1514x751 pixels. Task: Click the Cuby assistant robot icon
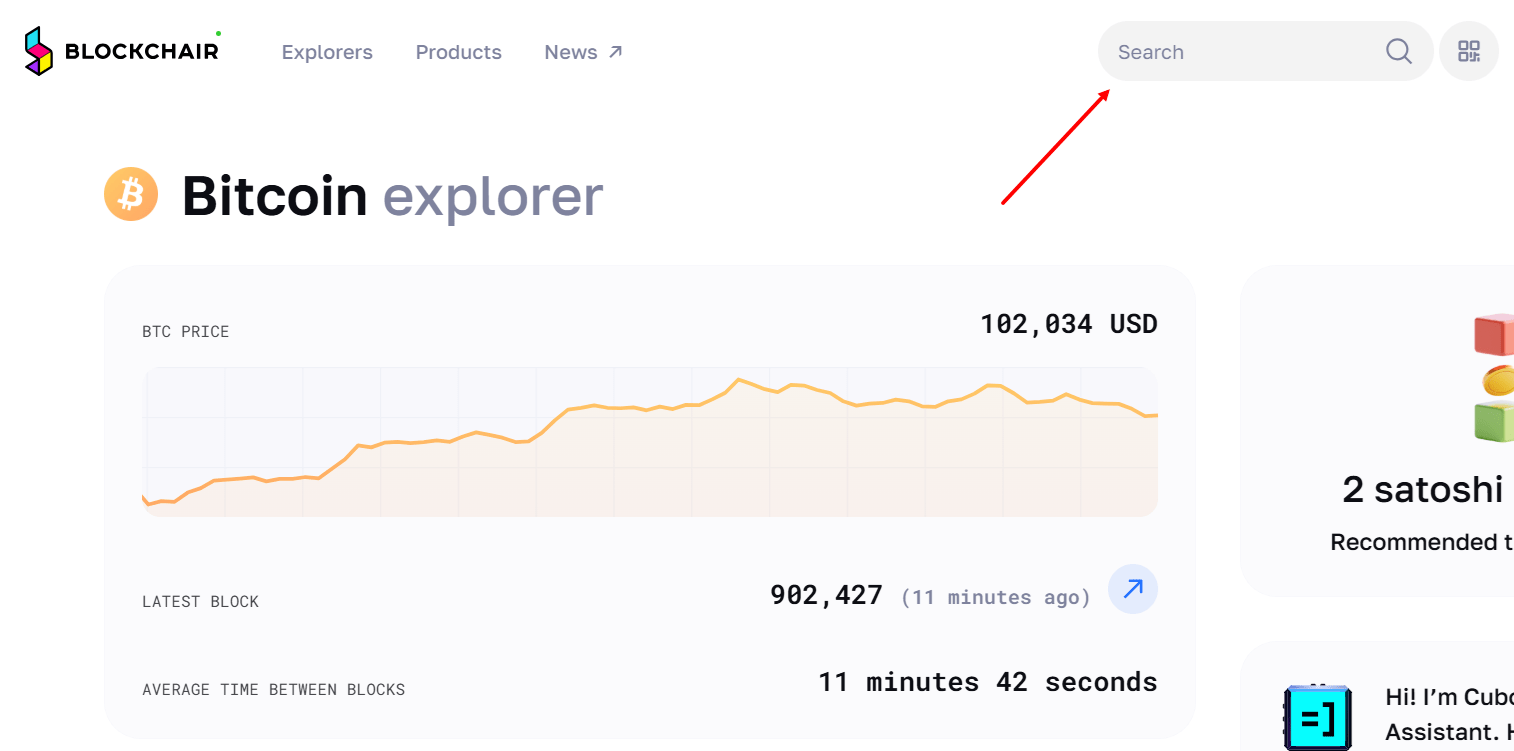1317,717
